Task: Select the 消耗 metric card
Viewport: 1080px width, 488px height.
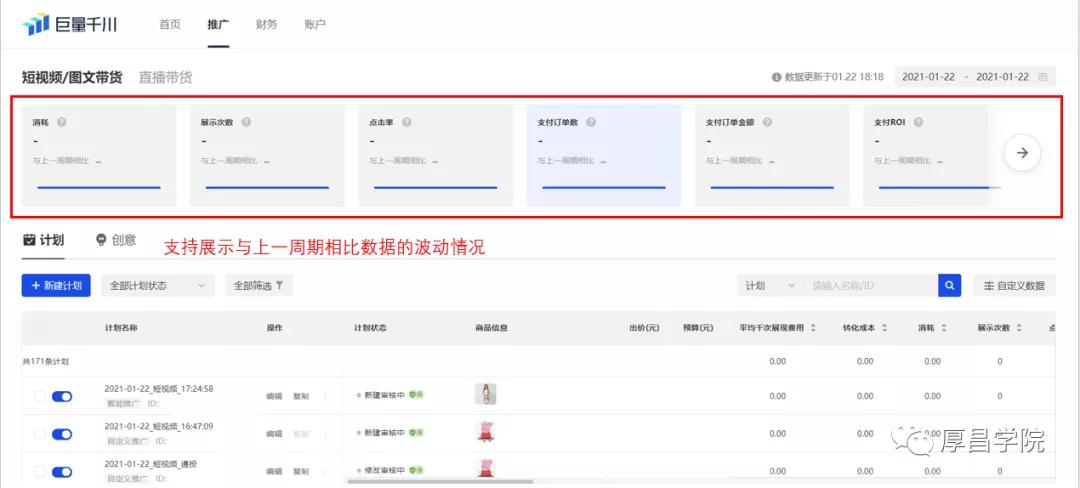Action: click(99, 156)
